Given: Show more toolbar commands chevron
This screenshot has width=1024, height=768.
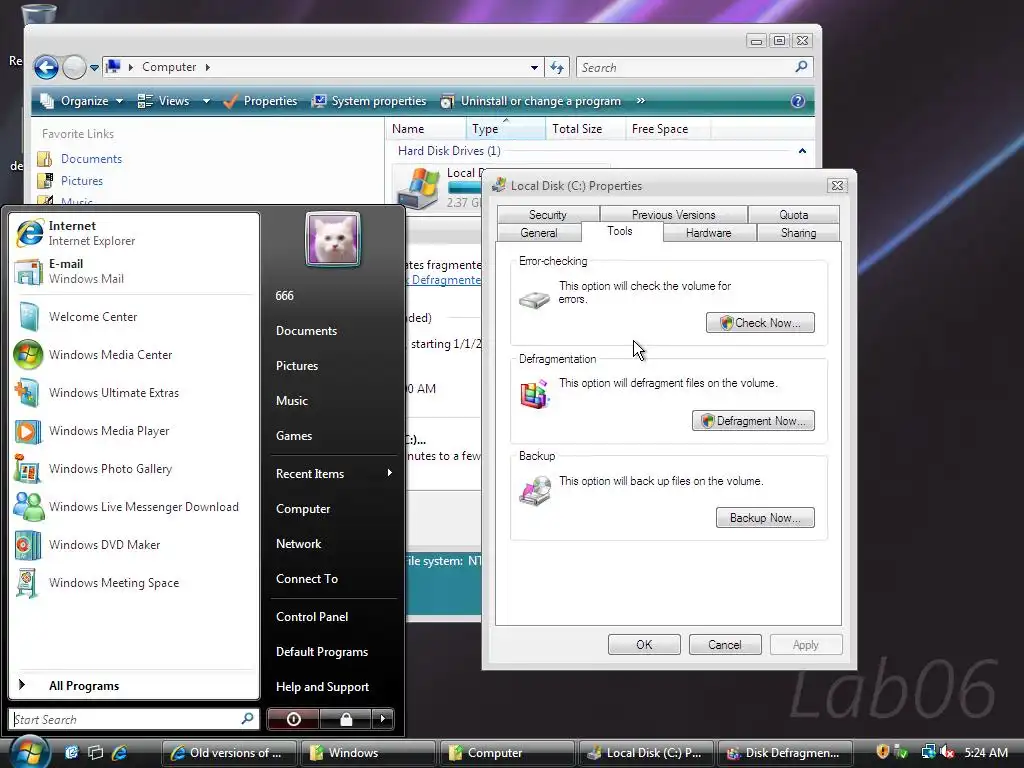Looking at the screenshot, I should click(x=641, y=101).
